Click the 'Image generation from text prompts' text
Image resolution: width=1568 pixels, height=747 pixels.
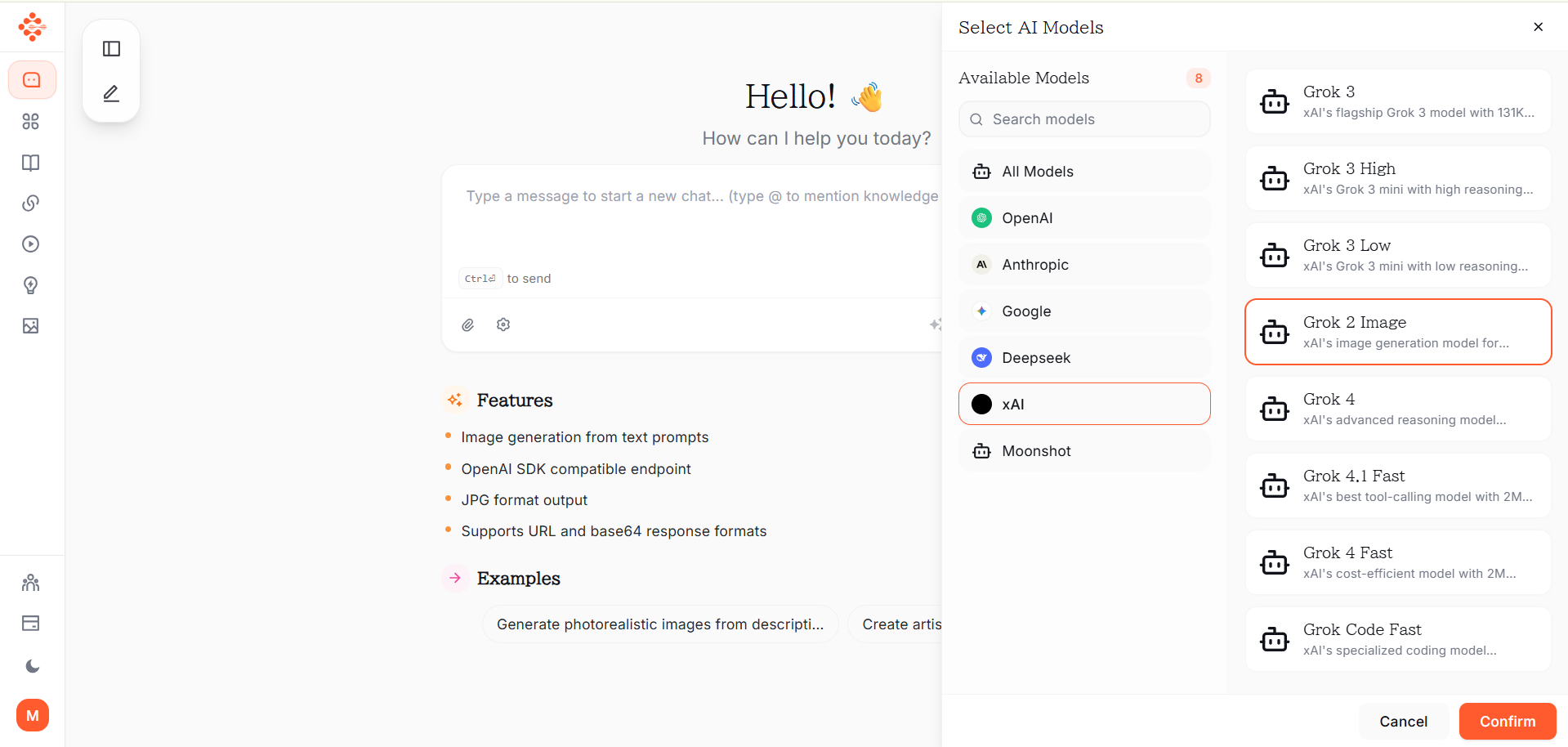point(585,437)
